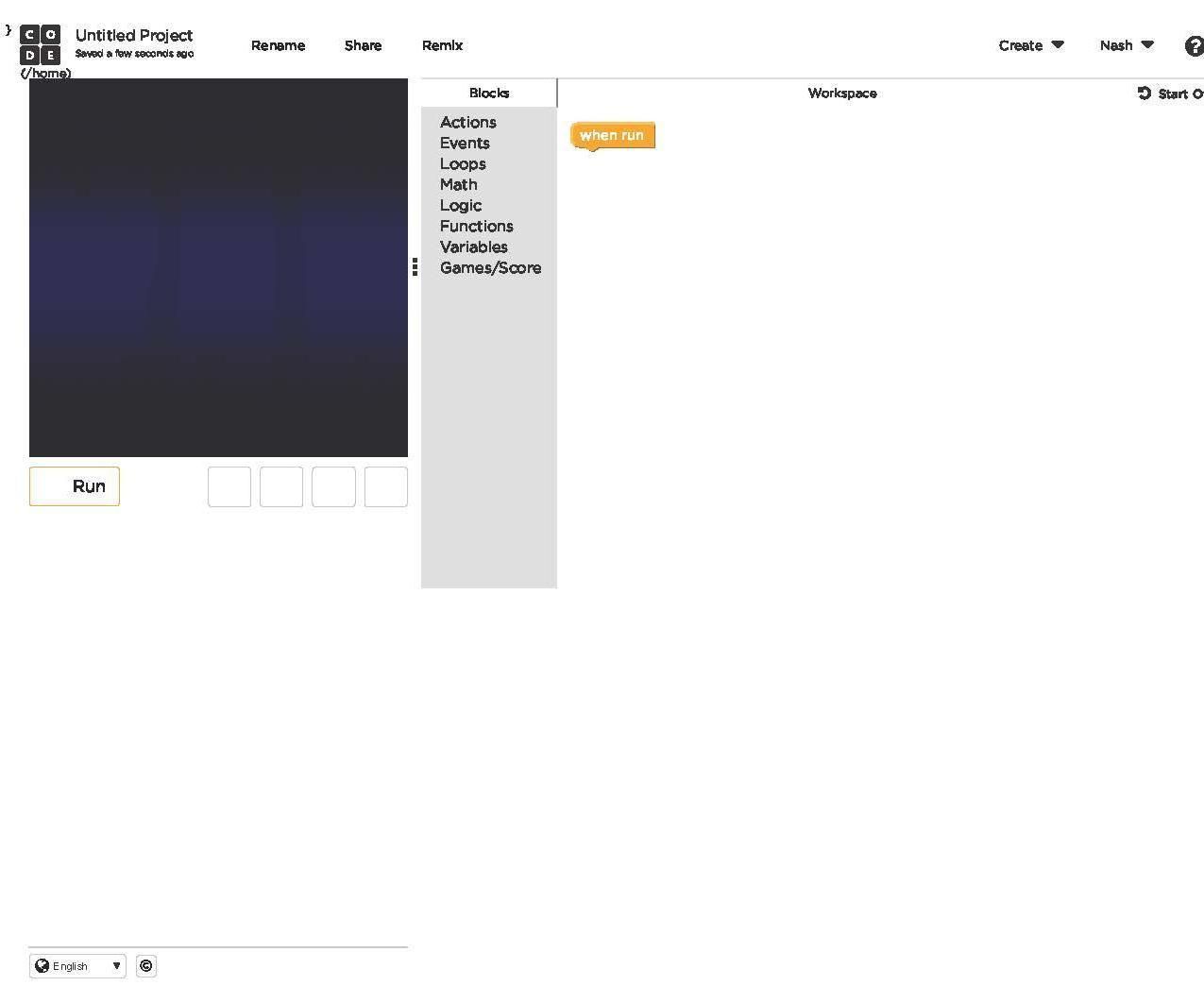Click the last empty arrow pad button
Image resolution: width=1204 pixels, height=1003 pixels.
click(x=386, y=486)
